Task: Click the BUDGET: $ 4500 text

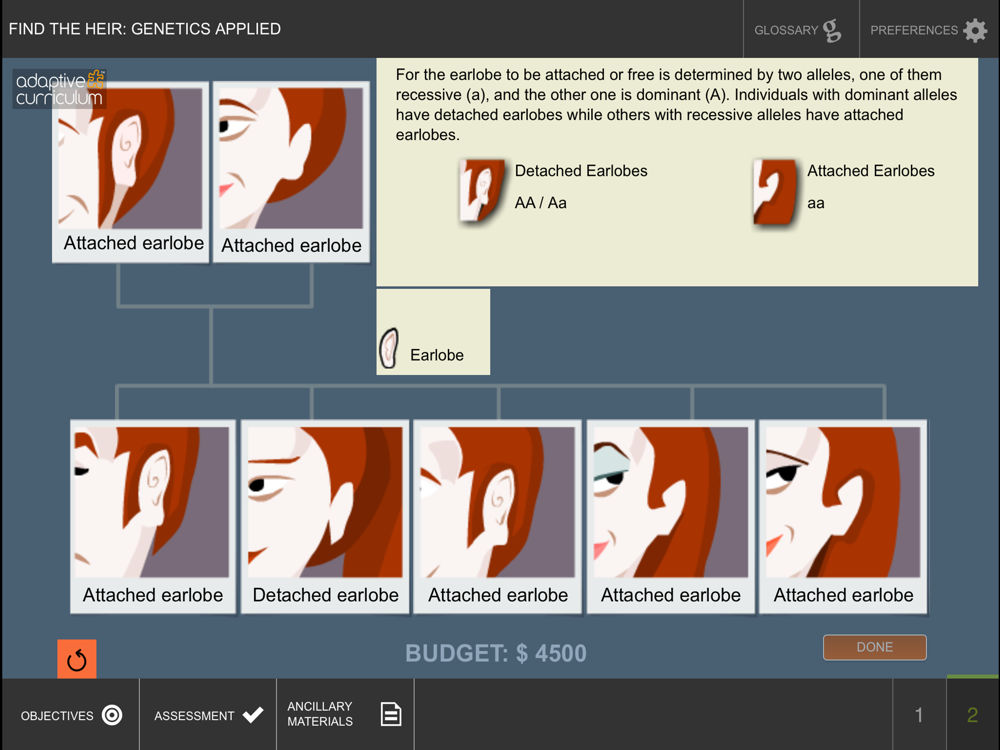Action: pos(496,653)
